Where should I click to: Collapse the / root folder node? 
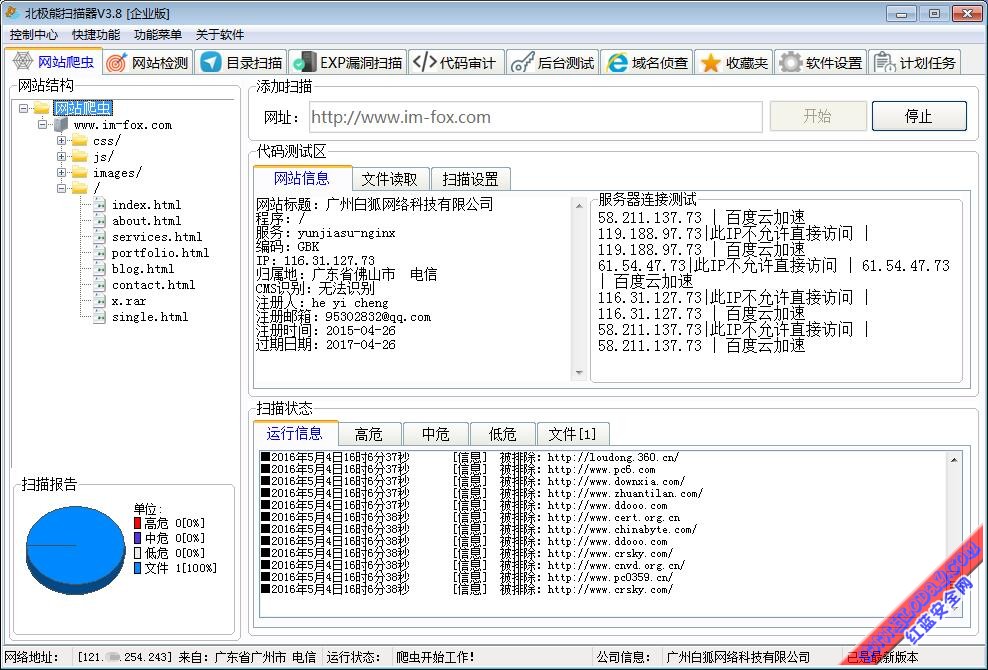coord(61,188)
